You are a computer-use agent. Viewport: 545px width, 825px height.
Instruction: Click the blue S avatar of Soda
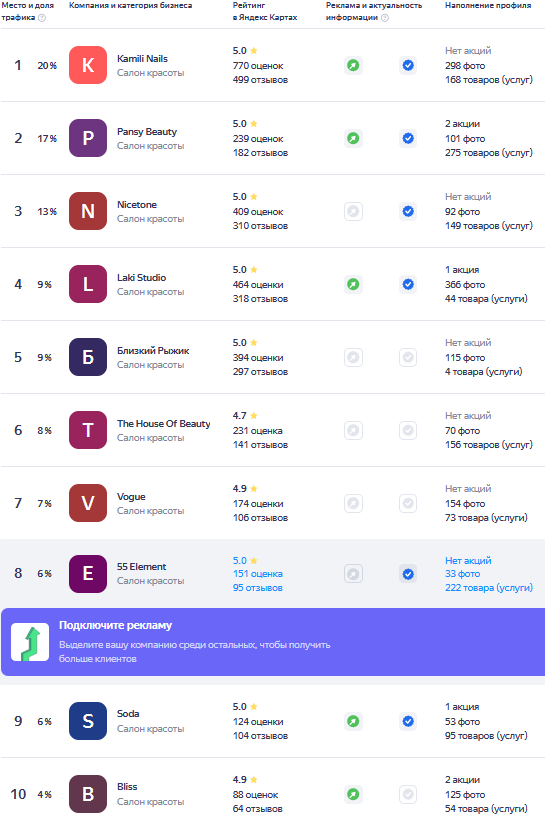[x=88, y=721]
